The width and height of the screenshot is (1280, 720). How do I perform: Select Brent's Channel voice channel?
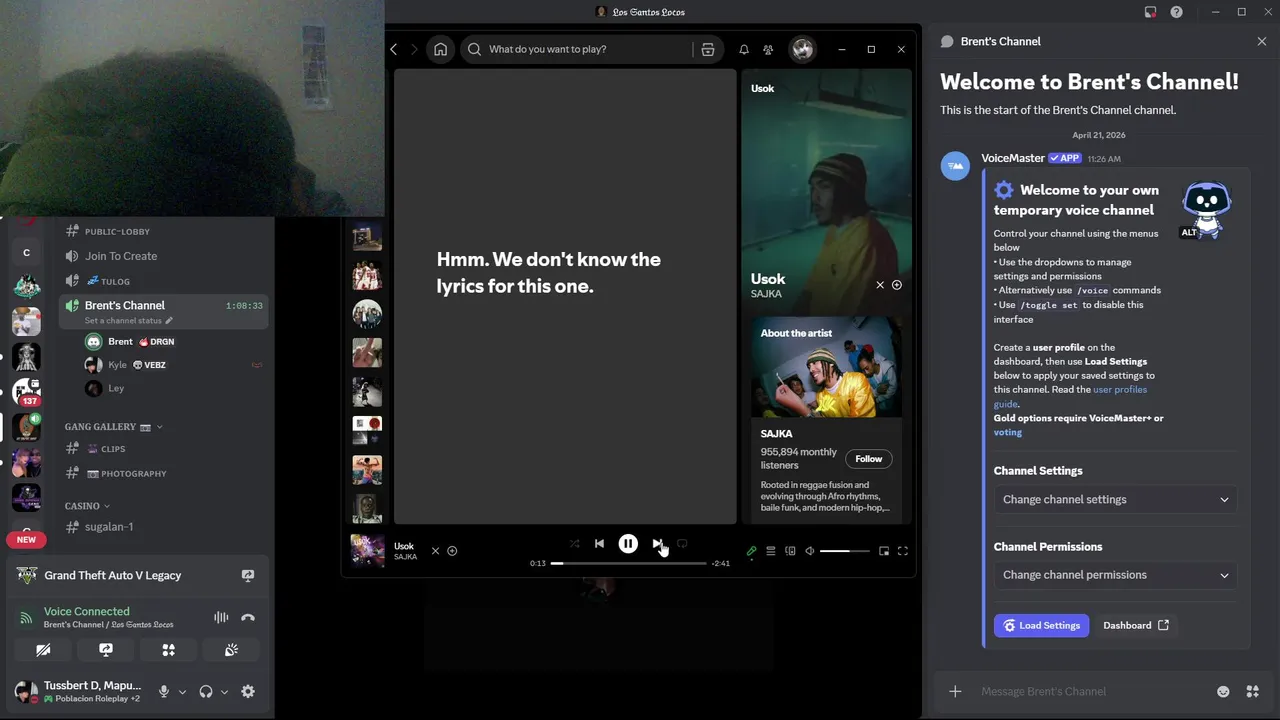pyautogui.click(x=125, y=305)
